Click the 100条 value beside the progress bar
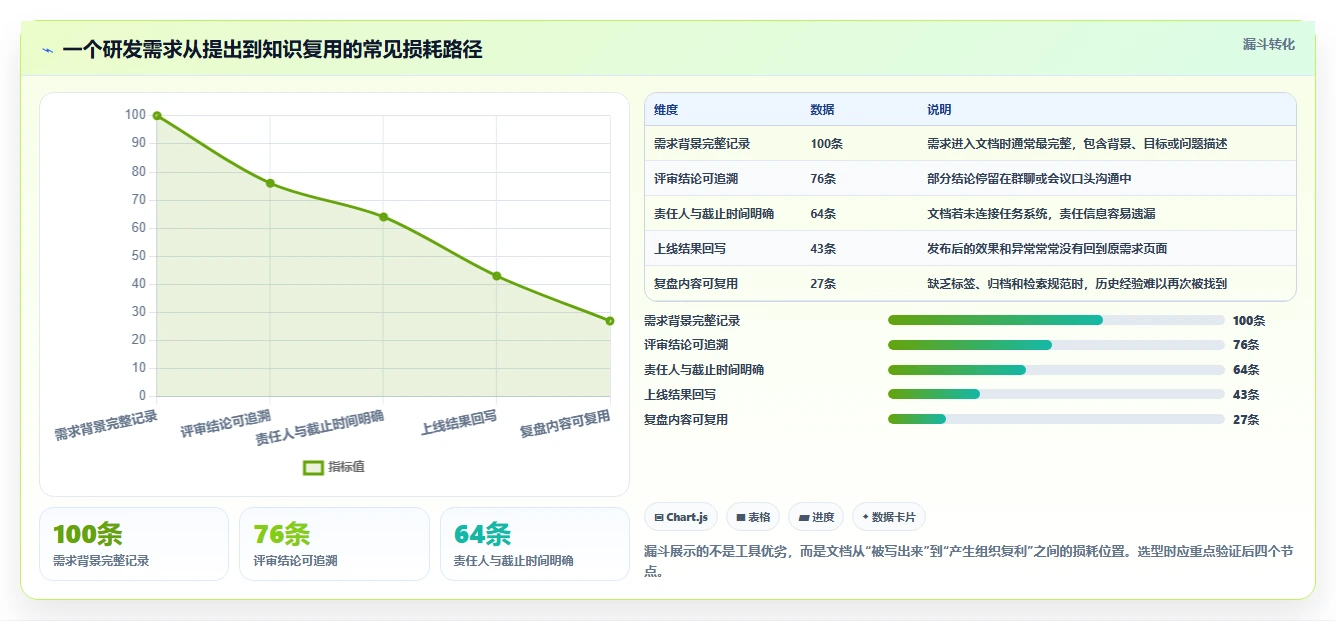The width and height of the screenshot is (1336, 621). 1249,321
